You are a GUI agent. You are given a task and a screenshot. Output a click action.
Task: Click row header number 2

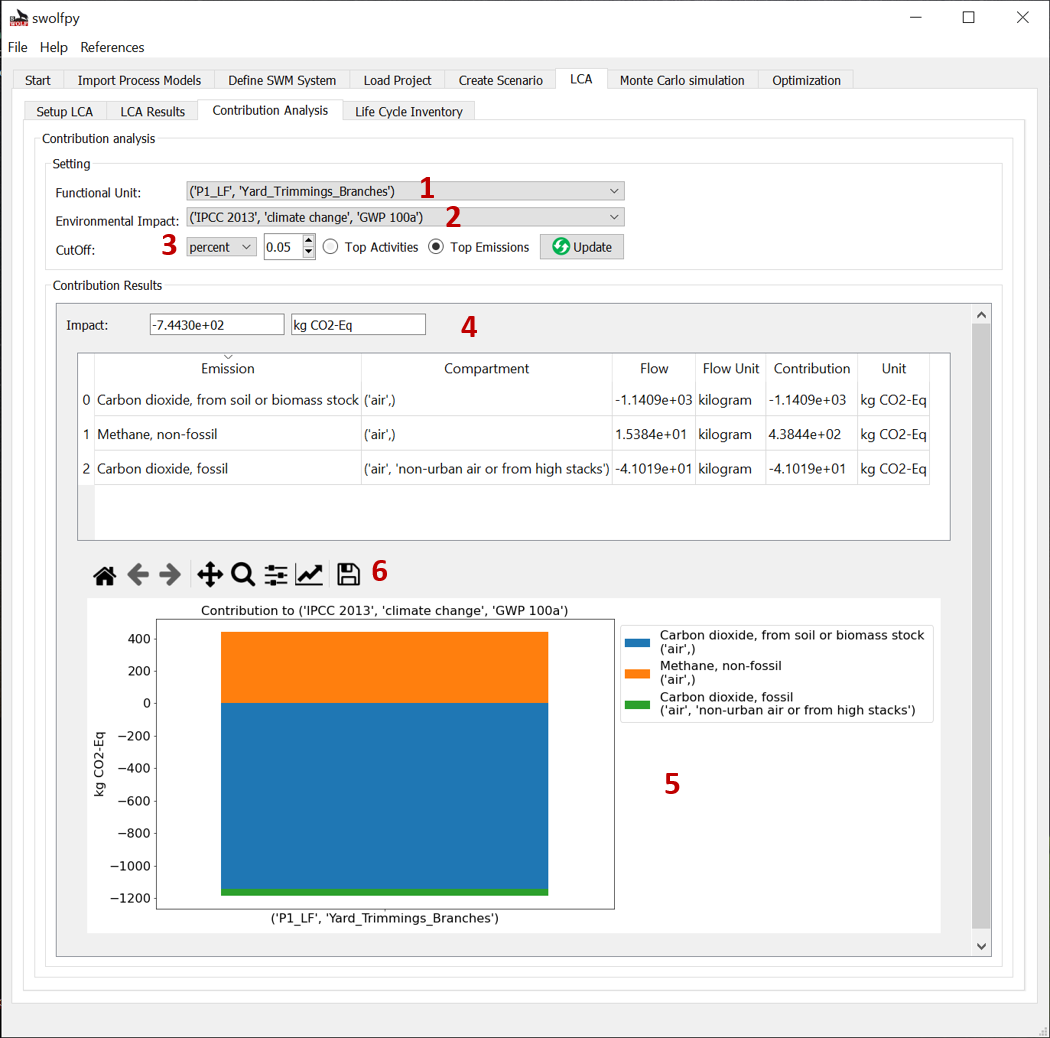coord(86,468)
